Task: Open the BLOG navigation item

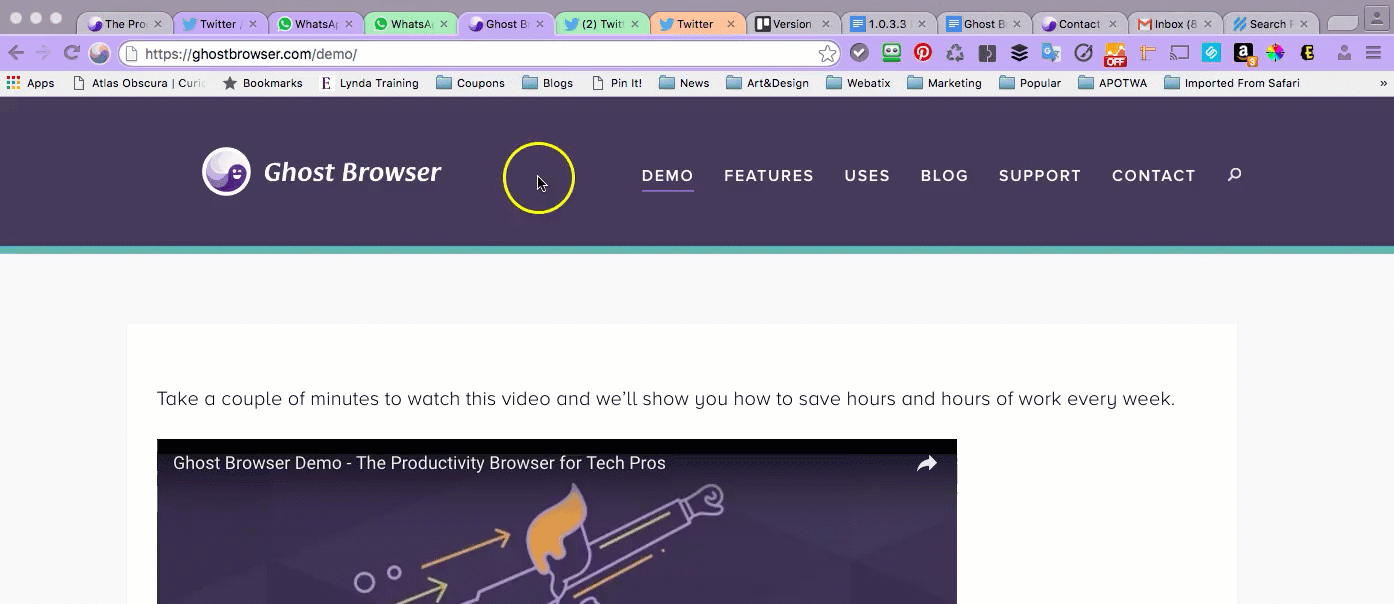Action: [944, 176]
